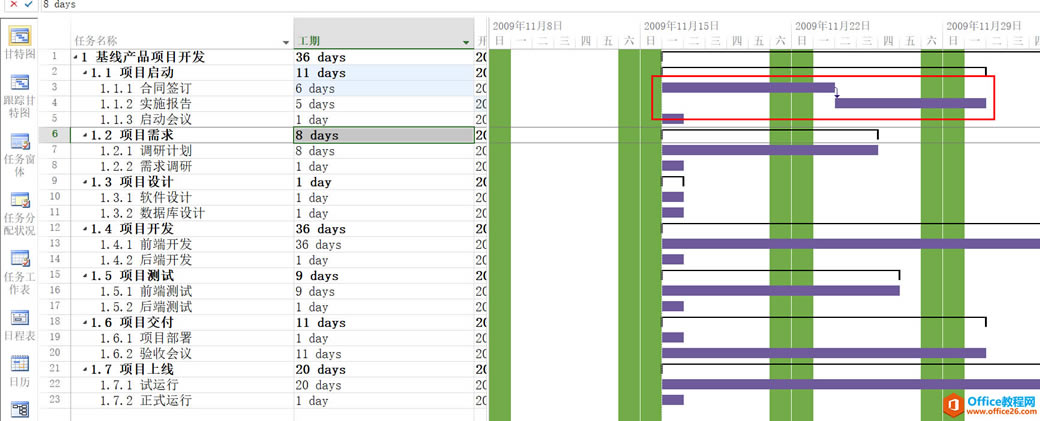Open the 任务分配状况 task usage view
This screenshot has height=421, width=1040.
20,213
